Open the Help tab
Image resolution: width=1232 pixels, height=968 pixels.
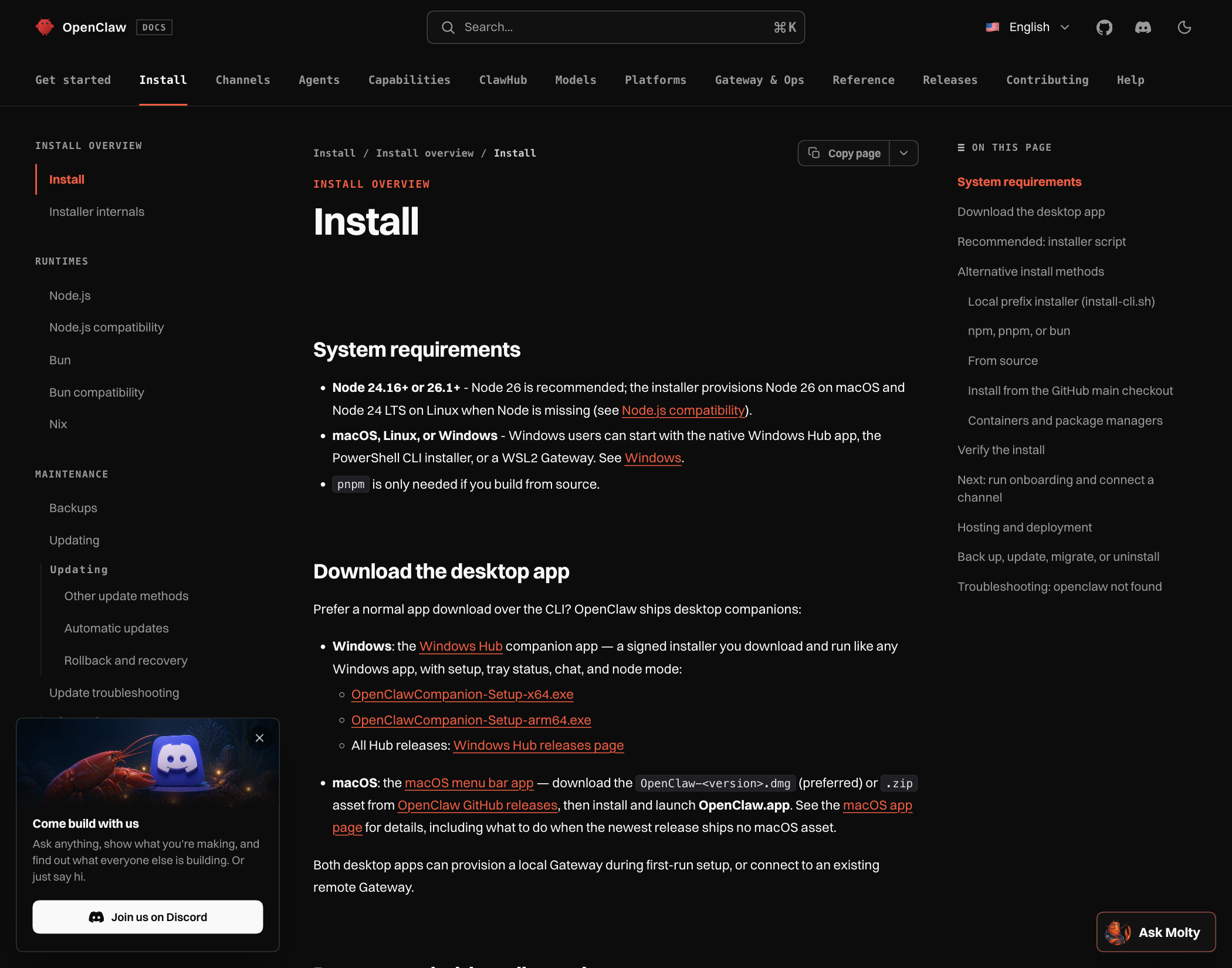point(1131,80)
